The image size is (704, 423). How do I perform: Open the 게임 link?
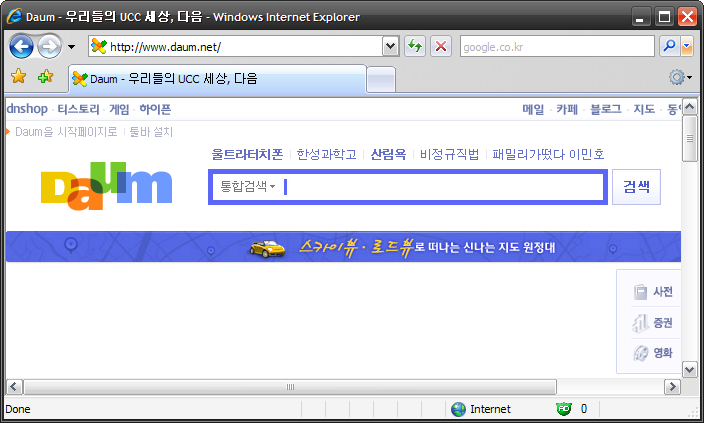point(119,109)
